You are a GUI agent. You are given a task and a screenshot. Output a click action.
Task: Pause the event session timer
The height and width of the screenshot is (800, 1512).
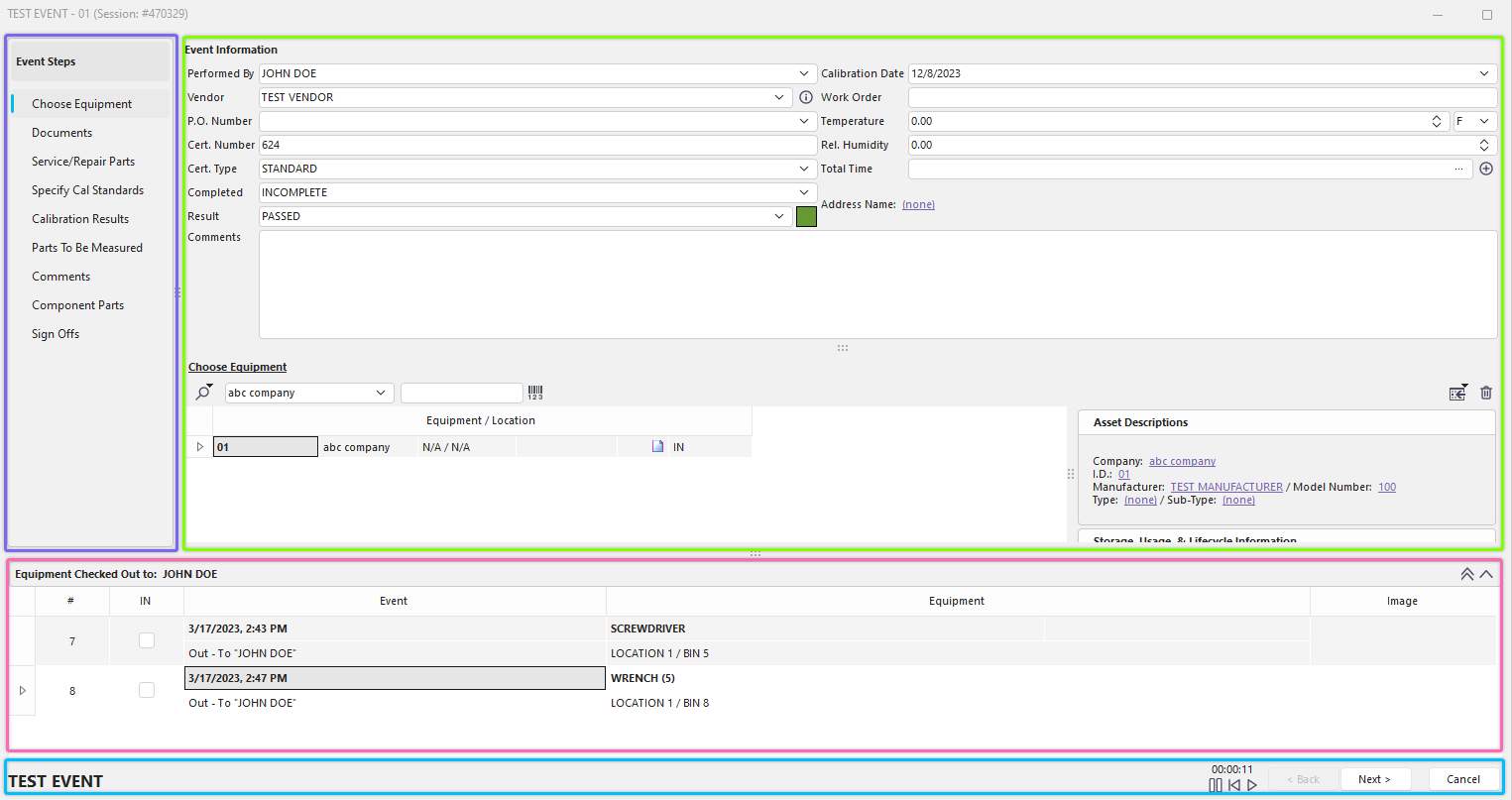pyautogui.click(x=1216, y=785)
